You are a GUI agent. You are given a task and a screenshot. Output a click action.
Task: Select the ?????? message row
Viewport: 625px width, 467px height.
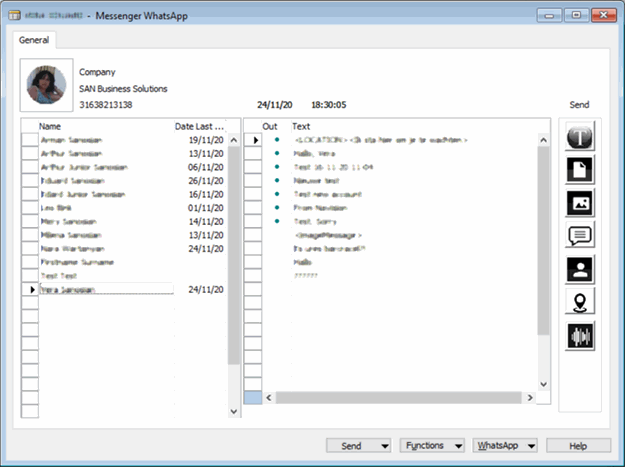(391, 275)
